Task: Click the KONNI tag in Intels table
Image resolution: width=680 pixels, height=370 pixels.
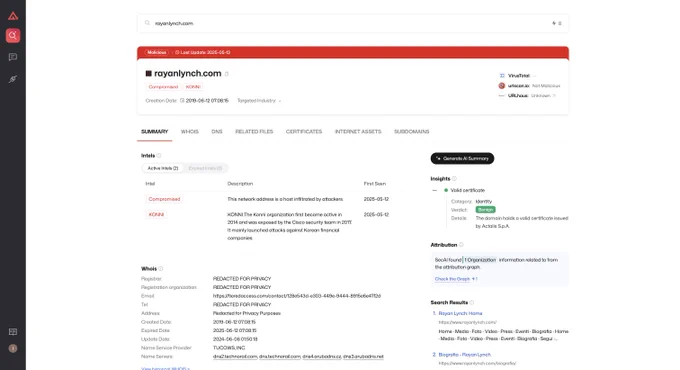Action: pos(156,214)
